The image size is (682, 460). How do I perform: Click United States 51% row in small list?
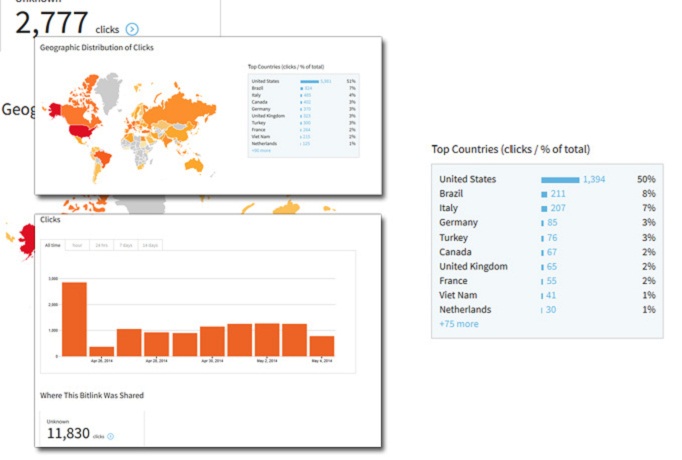point(303,81)
